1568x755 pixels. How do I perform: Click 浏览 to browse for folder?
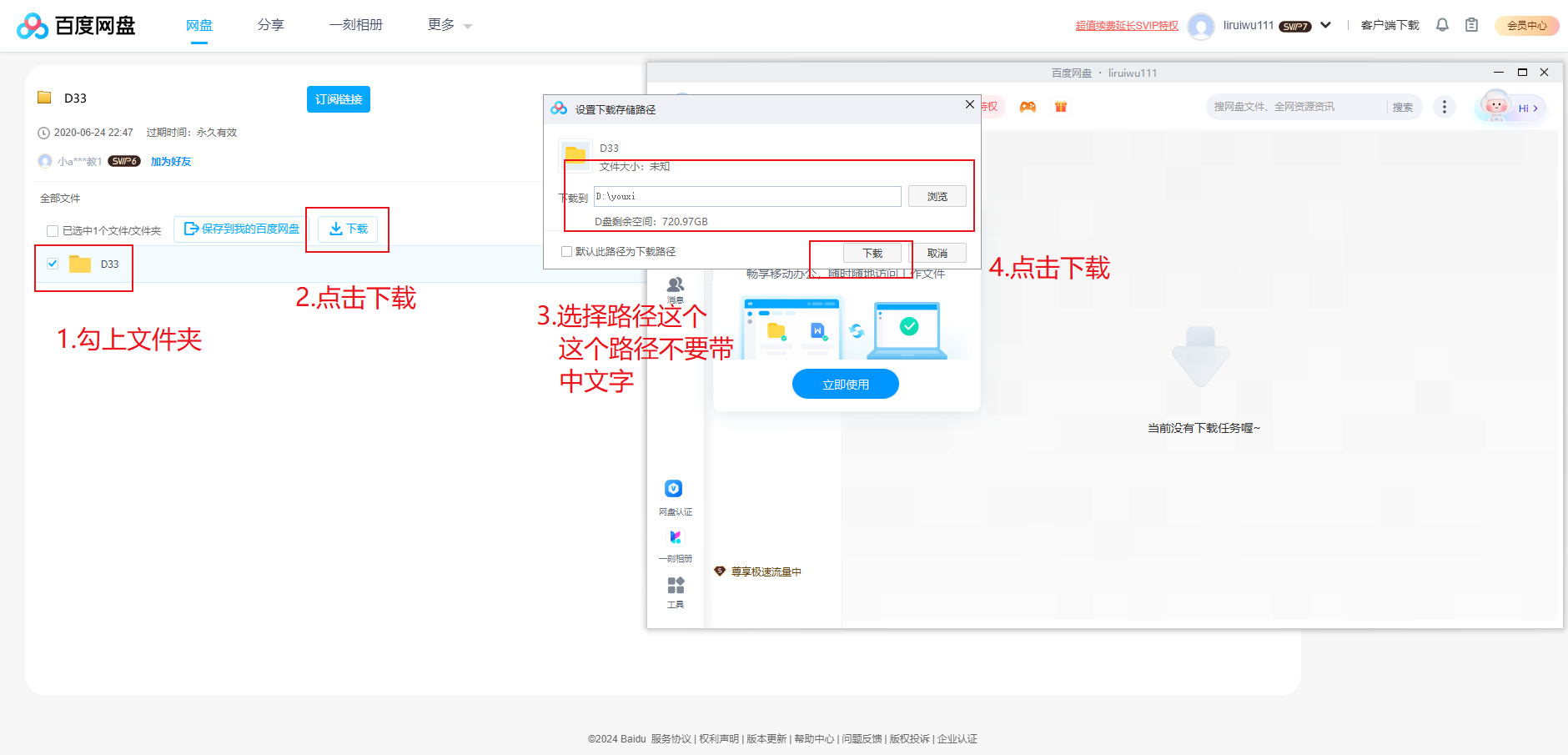[x=937, y=196]
